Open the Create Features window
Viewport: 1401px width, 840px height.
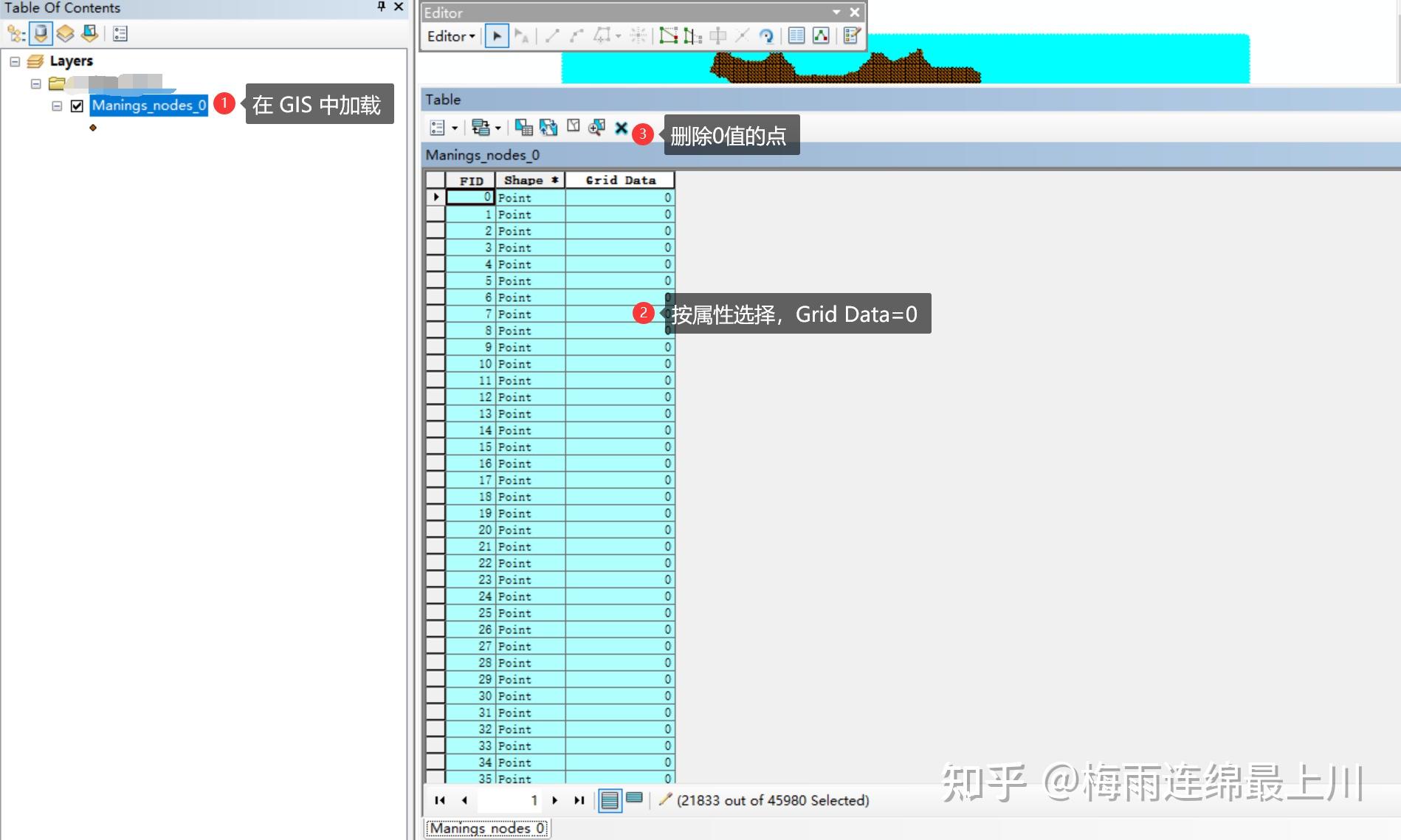click(x=850, y=35)
